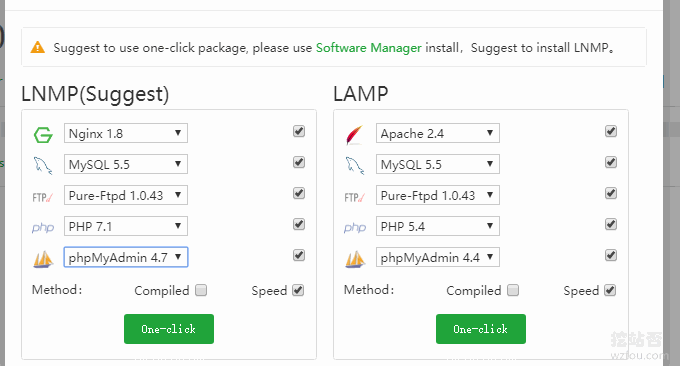Toggle Speed method for LNMP
Screen dimensions: 680x366
[x=298, y=290]
